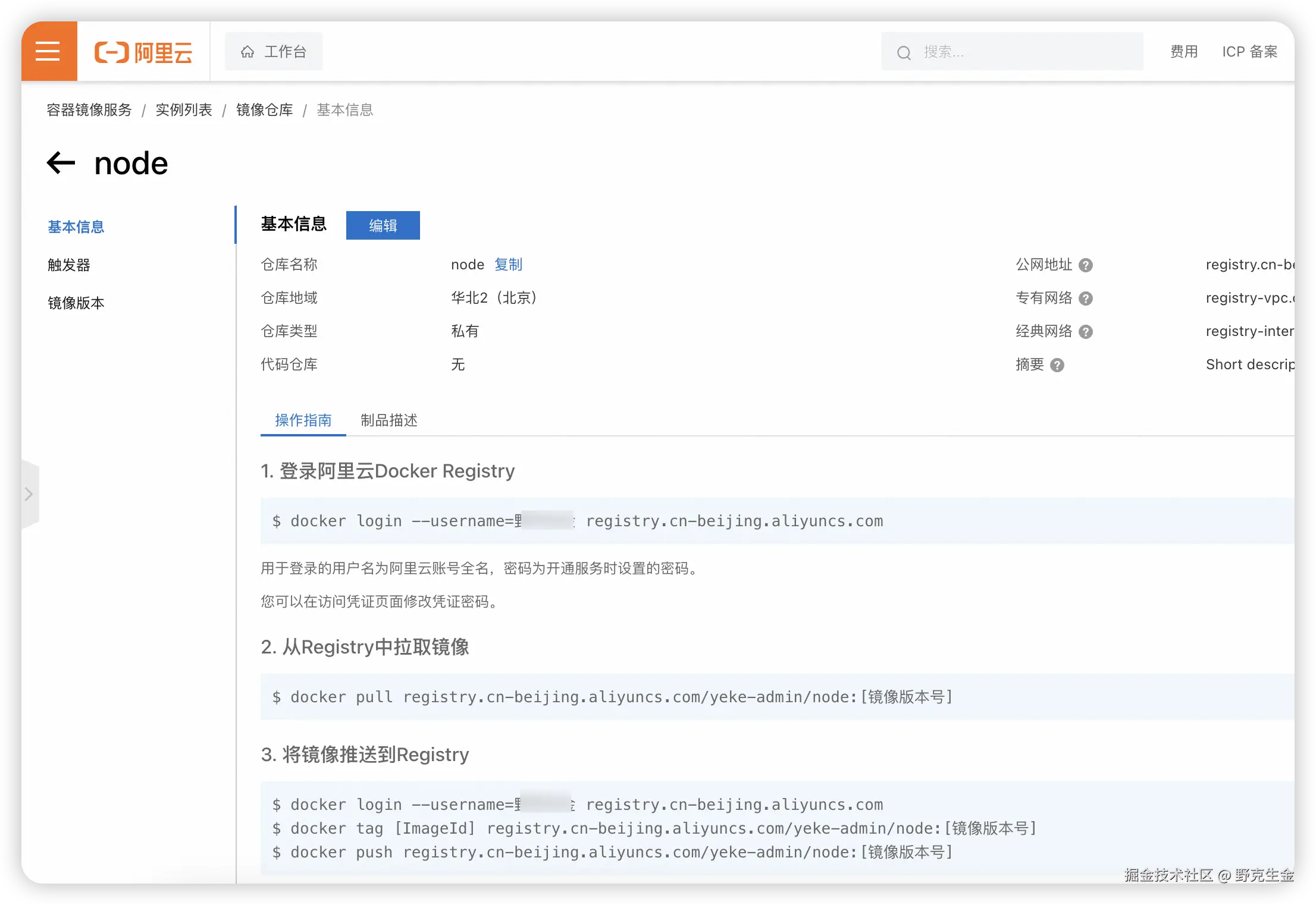The height and width of the screenshot is (905, 1316).
Task: Open 镜像版本 in the sidebar
Action: click(76, 303)
